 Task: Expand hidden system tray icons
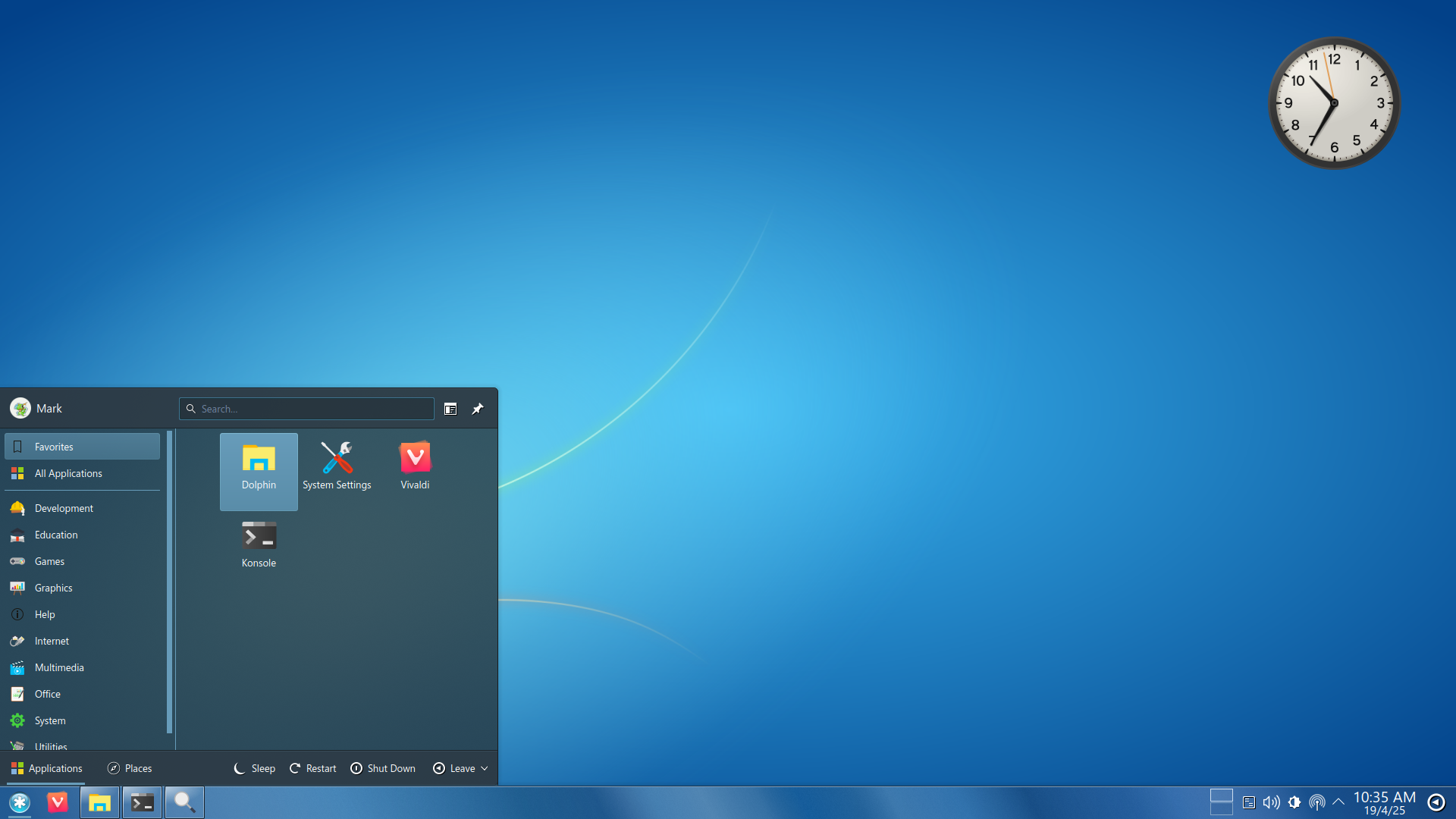1338,802
